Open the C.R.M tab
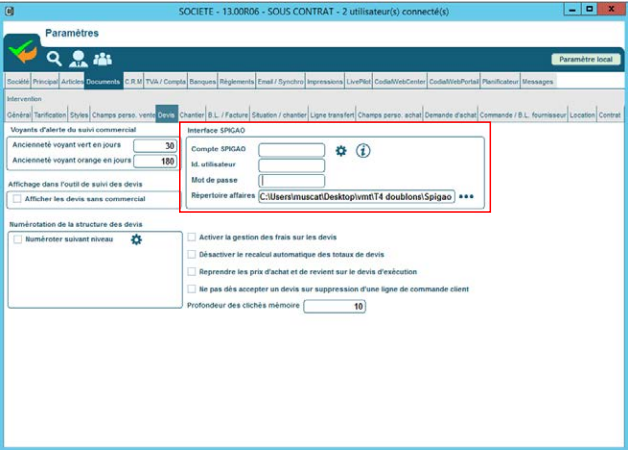The height and width of the screenshot is (450, 628). click(133, 82)
